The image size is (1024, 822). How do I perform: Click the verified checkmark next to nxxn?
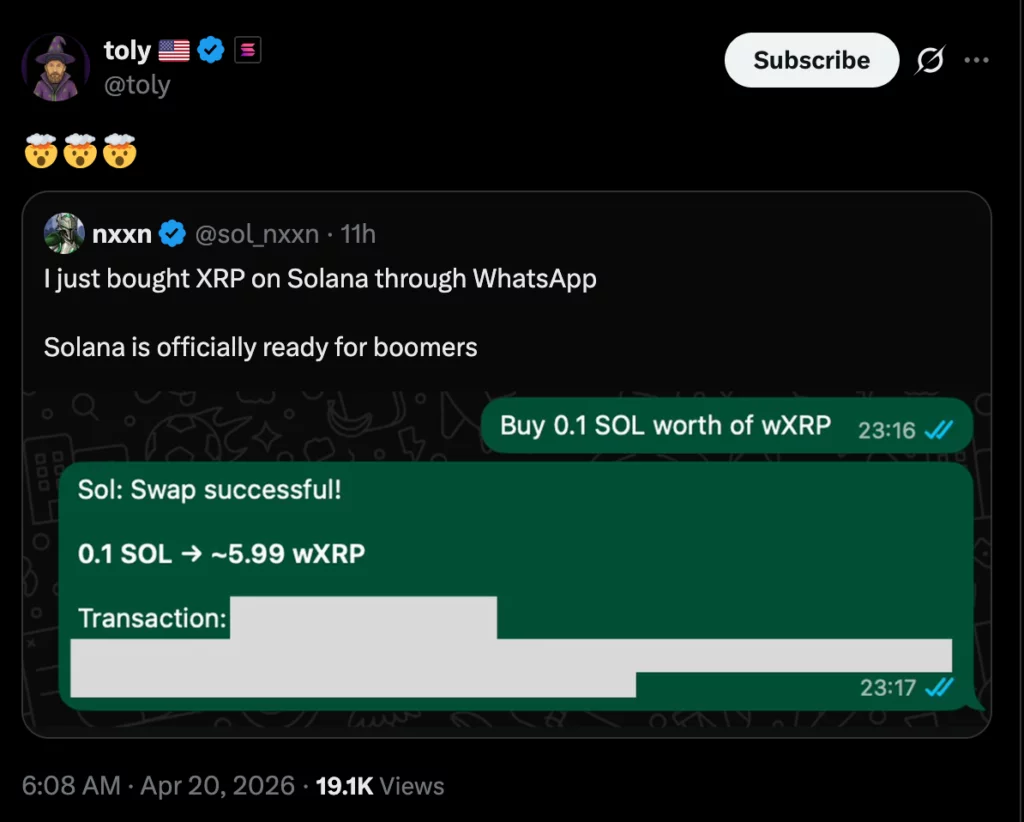[x=172, y=233]
